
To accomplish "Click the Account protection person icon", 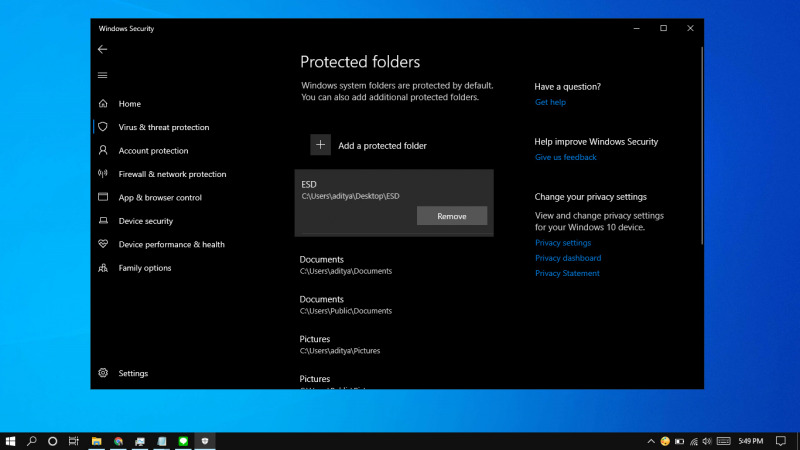I will point(103,150).
